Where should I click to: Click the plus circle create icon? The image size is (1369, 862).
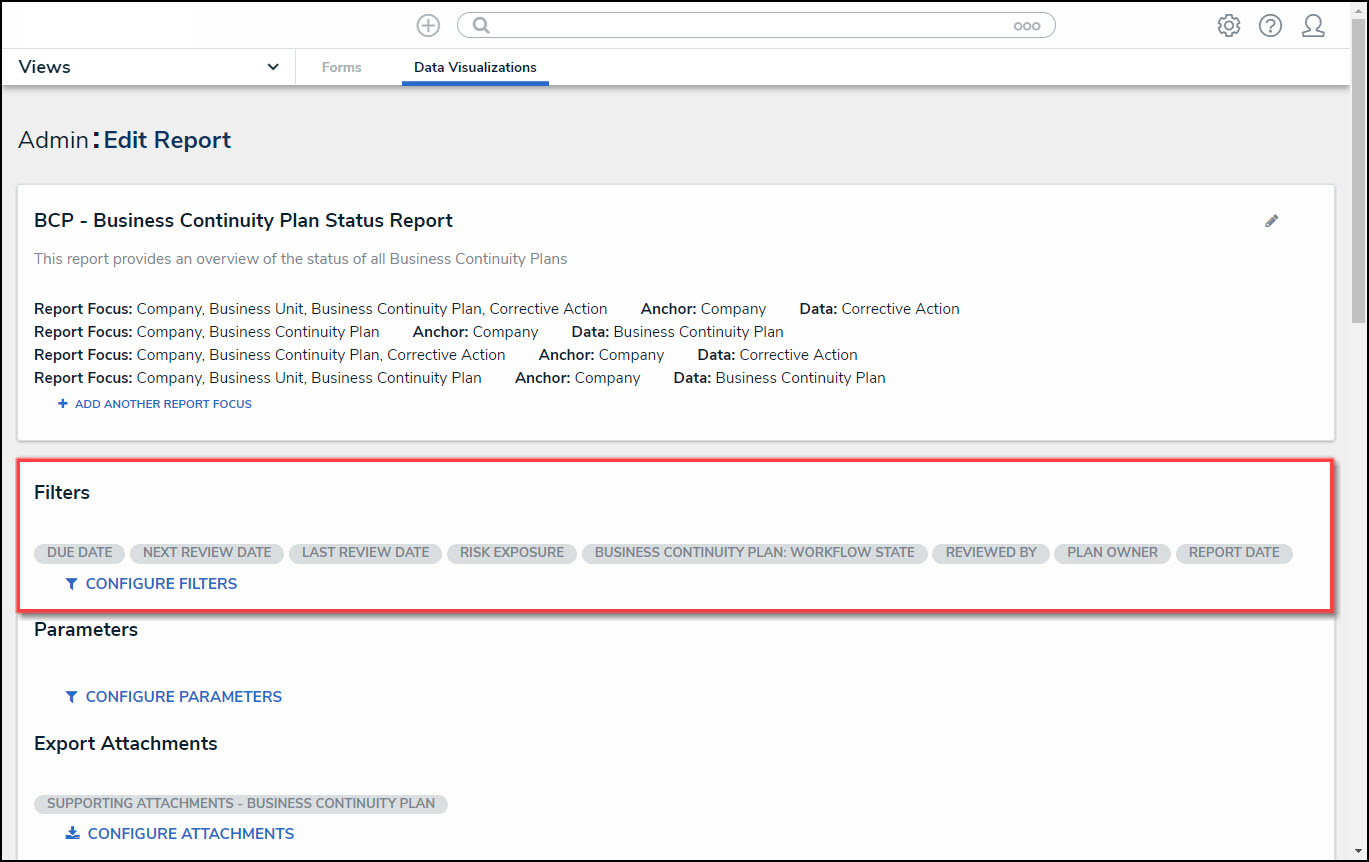click(x=428, y=26)
